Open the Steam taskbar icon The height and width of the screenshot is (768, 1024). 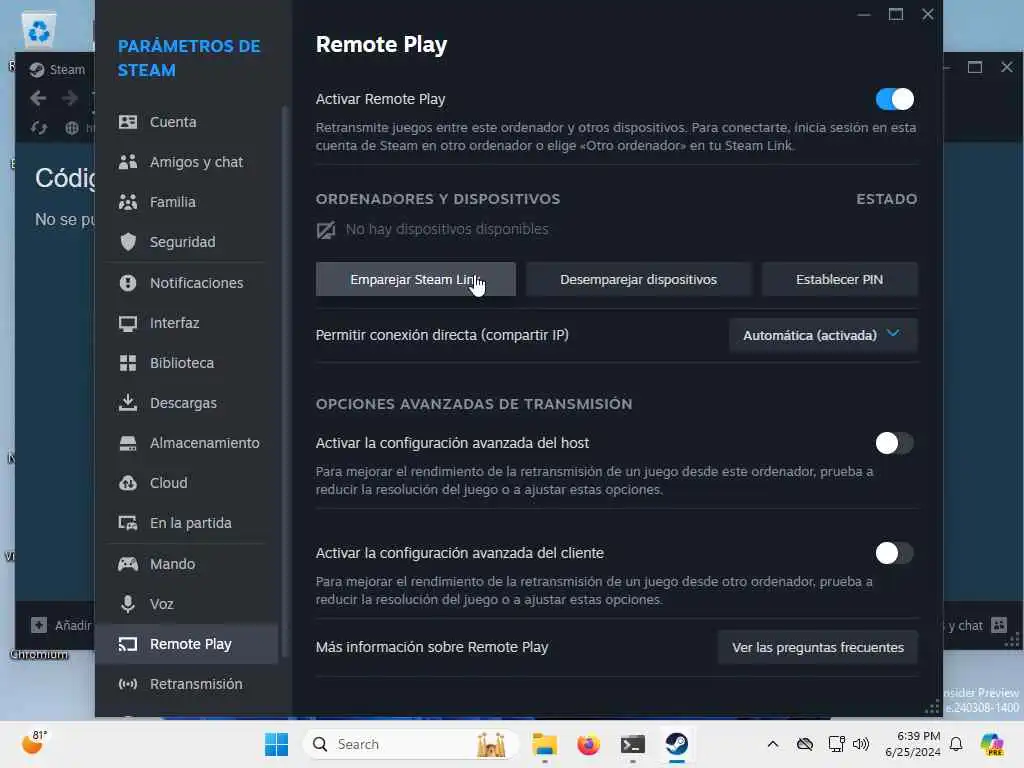[677, 744]
